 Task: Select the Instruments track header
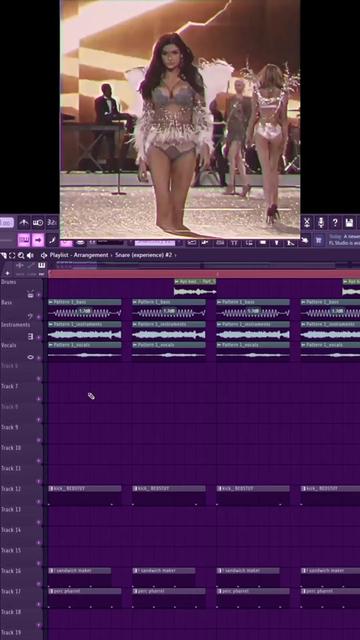[x=21, y=331]
